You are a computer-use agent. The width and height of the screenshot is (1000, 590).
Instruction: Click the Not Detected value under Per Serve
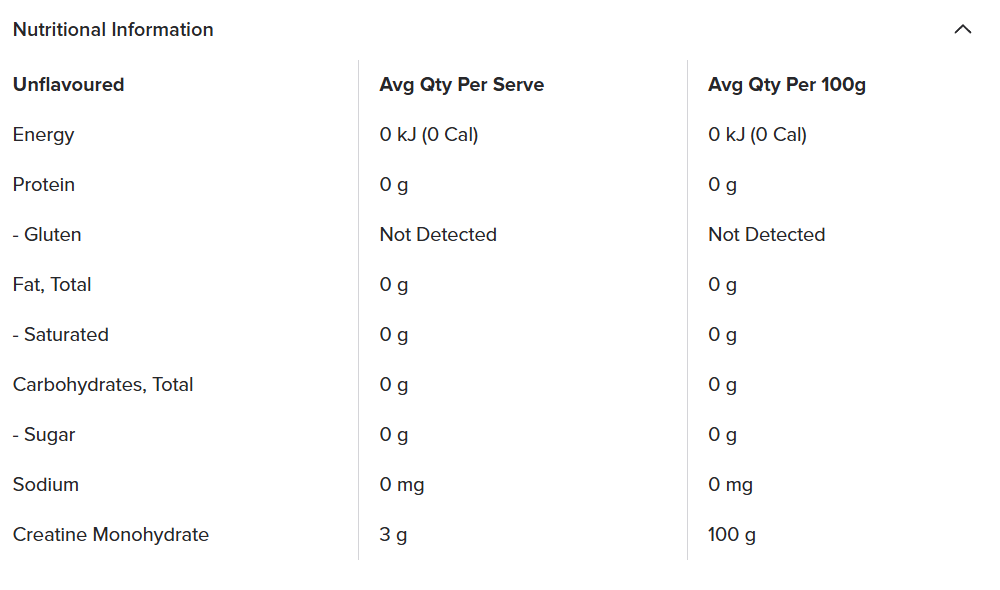pyautogui.click(x=437, y=235)
